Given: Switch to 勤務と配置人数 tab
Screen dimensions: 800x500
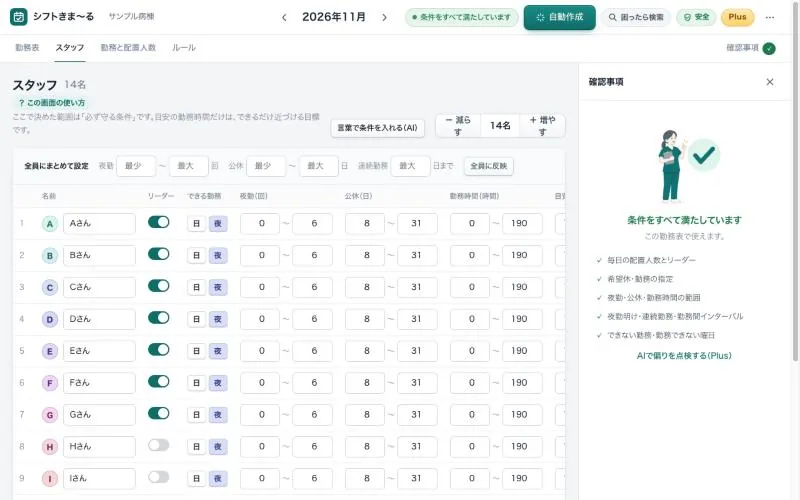Looking at the screenshot, I should coord(128,47).
